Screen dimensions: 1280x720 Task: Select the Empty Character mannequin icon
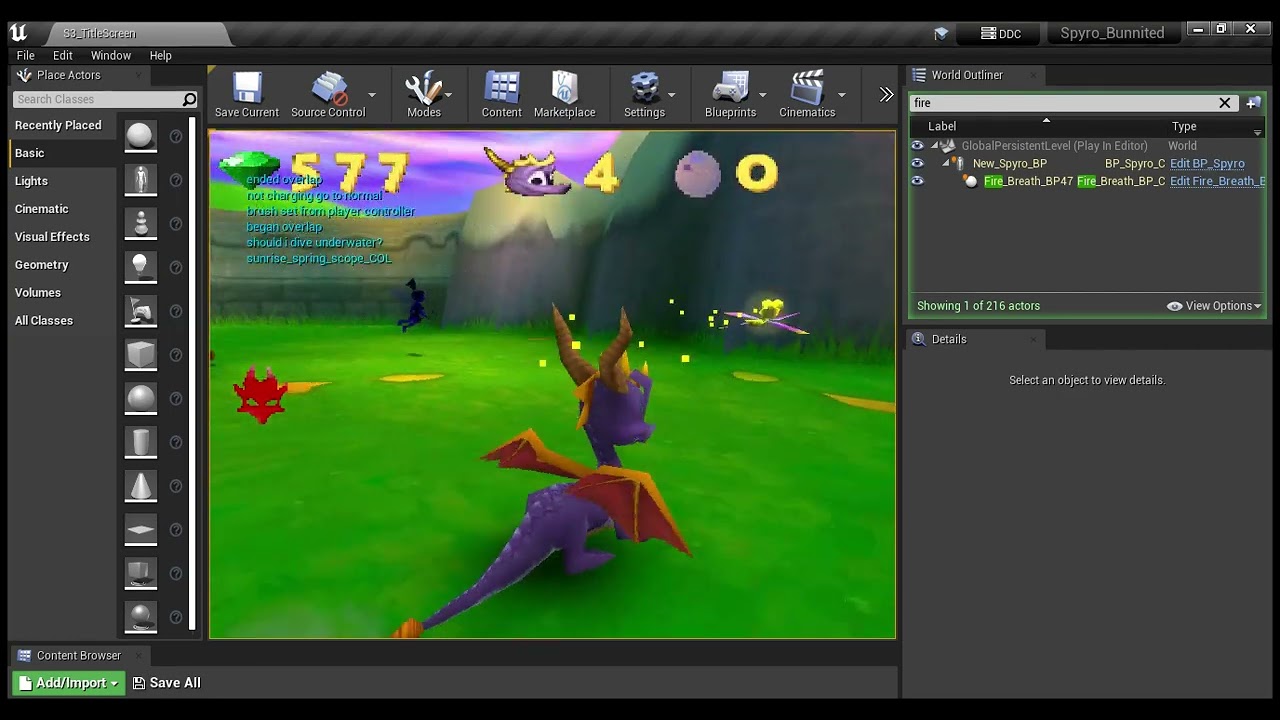coord(141,180)
